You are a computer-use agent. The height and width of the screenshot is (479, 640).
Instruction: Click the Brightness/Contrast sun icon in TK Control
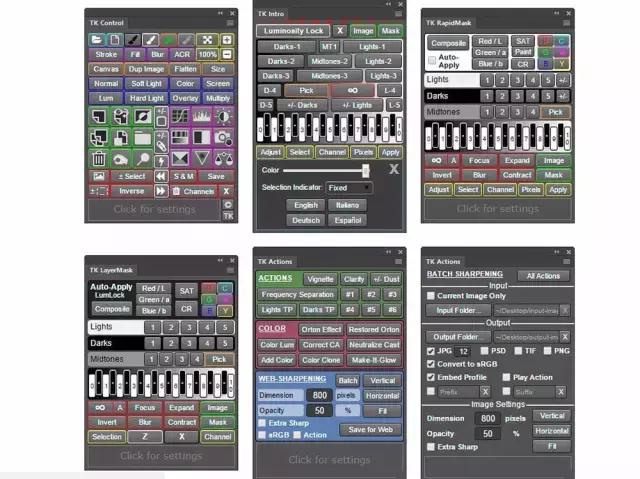pos(223,116)
